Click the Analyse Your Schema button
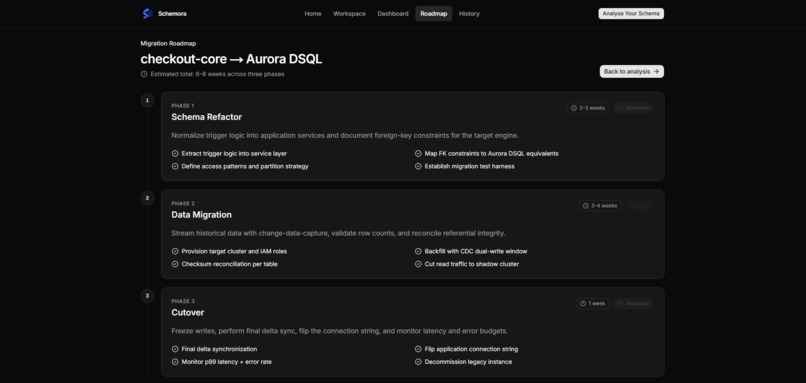This screenshot has height=383, width=806. pos(631,14)
